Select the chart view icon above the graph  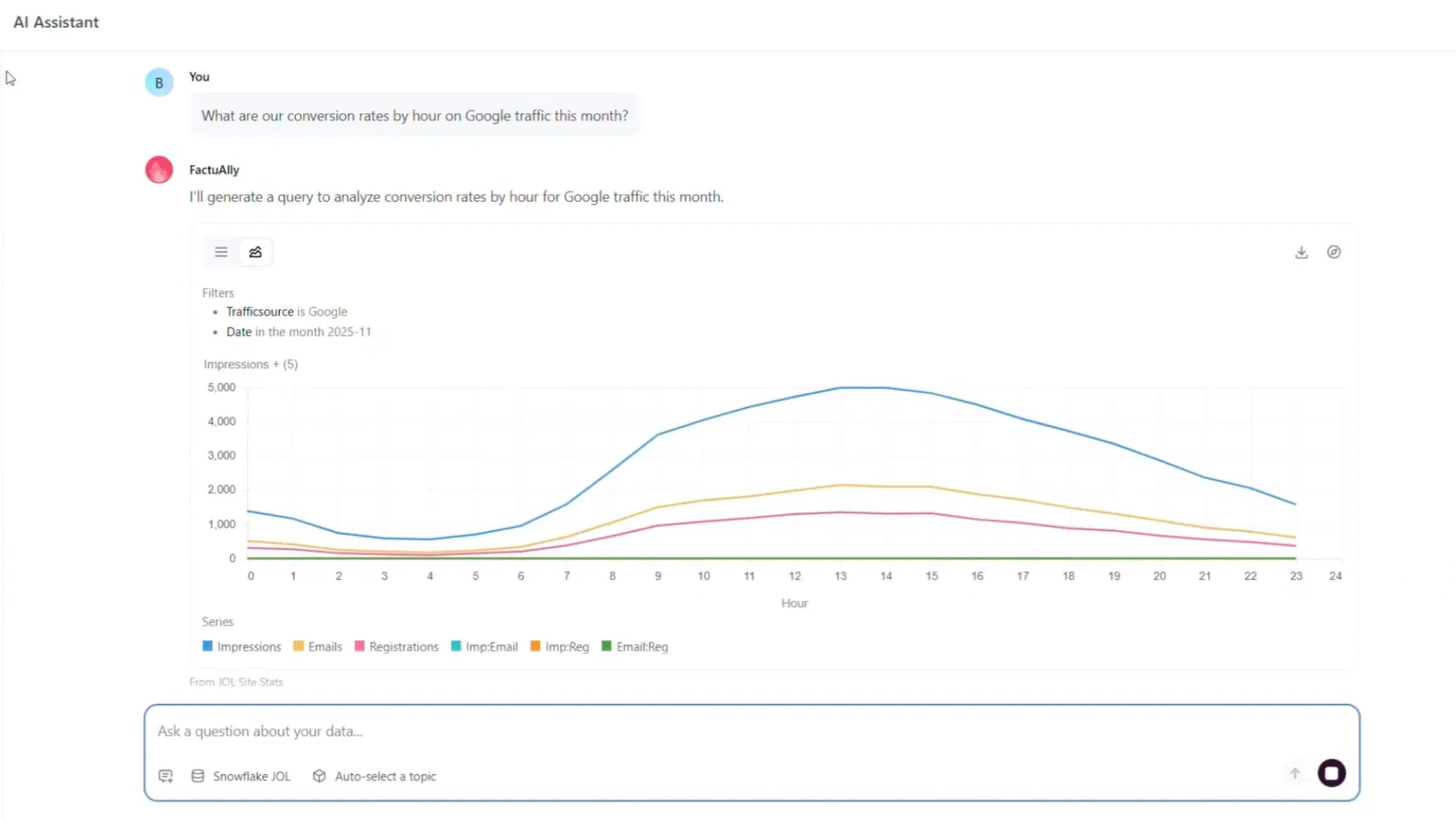coord(256,252)
